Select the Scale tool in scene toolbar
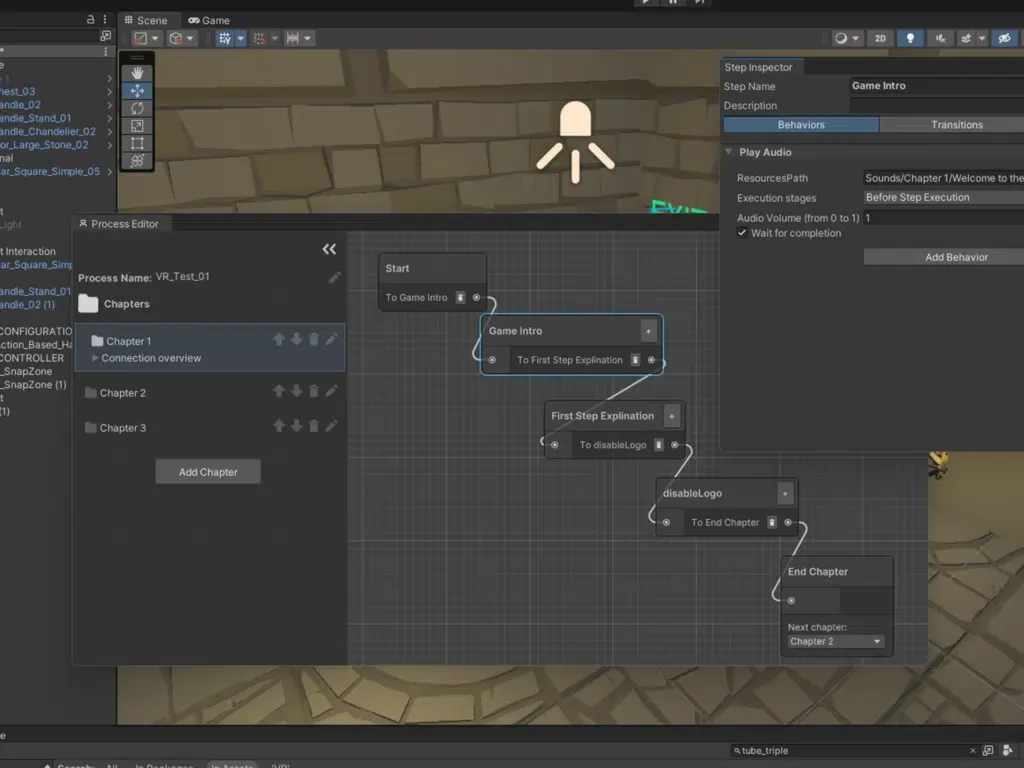 [138, 126]
